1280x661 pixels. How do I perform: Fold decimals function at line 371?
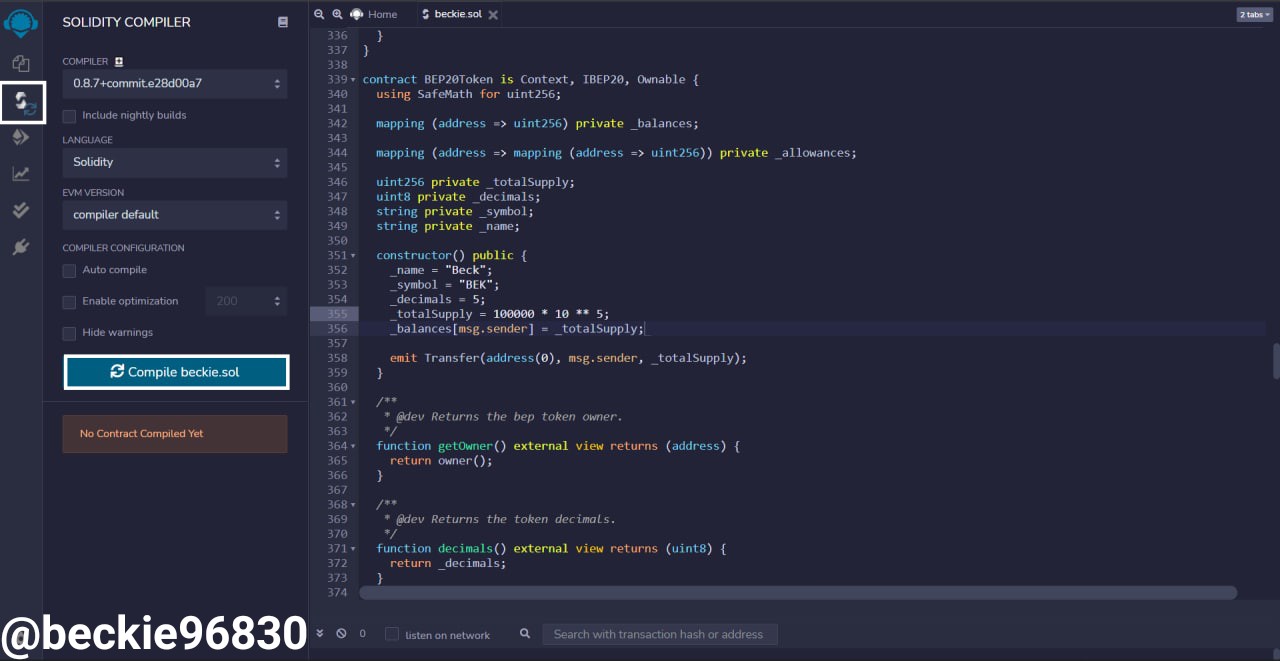coord(353,548)
